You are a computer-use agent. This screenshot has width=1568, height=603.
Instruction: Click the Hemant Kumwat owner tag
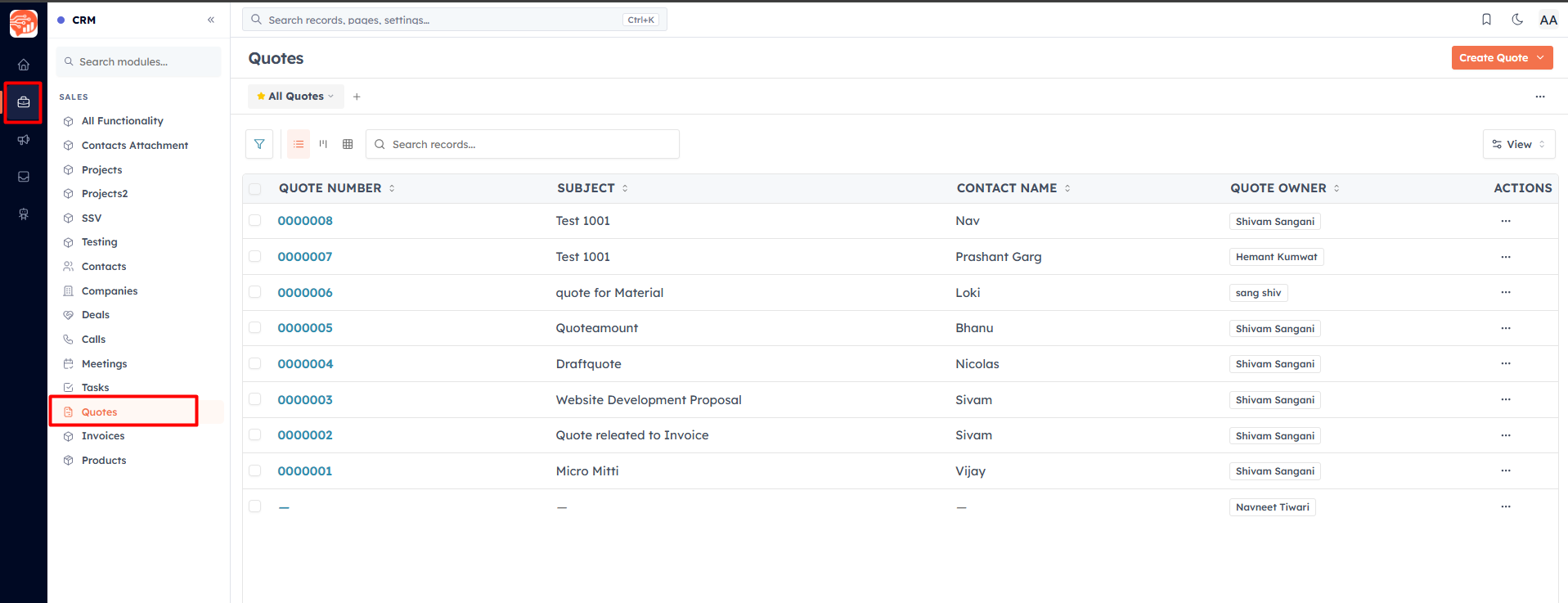coord(1276,257)
